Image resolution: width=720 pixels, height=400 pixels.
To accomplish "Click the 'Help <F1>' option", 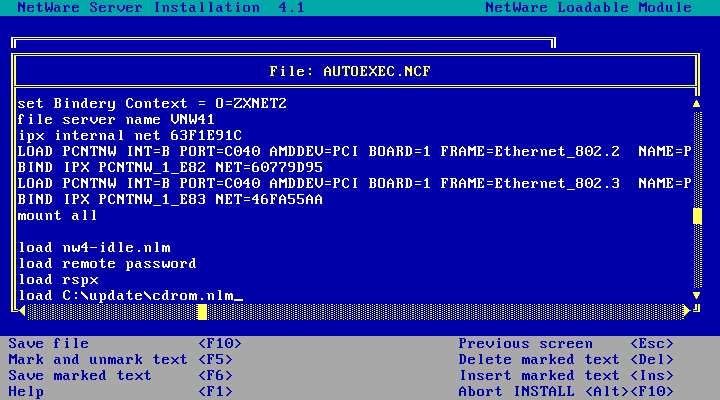I will tap(120, 392).
